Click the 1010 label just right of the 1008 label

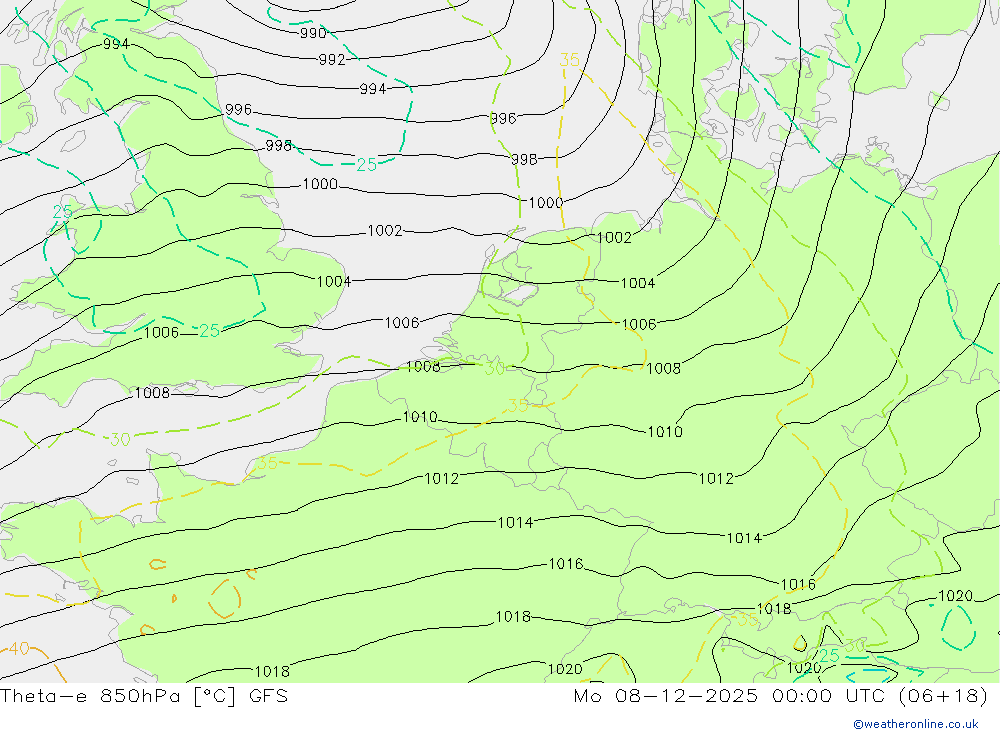(665, 432)
